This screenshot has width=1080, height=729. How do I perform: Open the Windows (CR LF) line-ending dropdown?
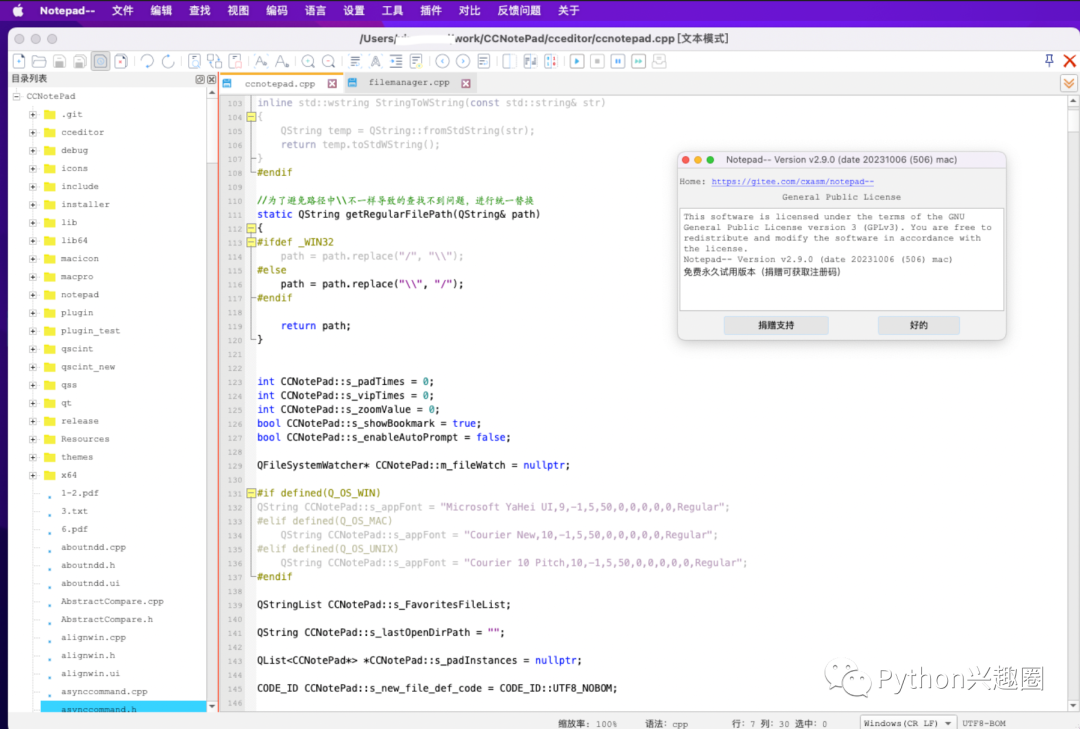coord(908,723)
